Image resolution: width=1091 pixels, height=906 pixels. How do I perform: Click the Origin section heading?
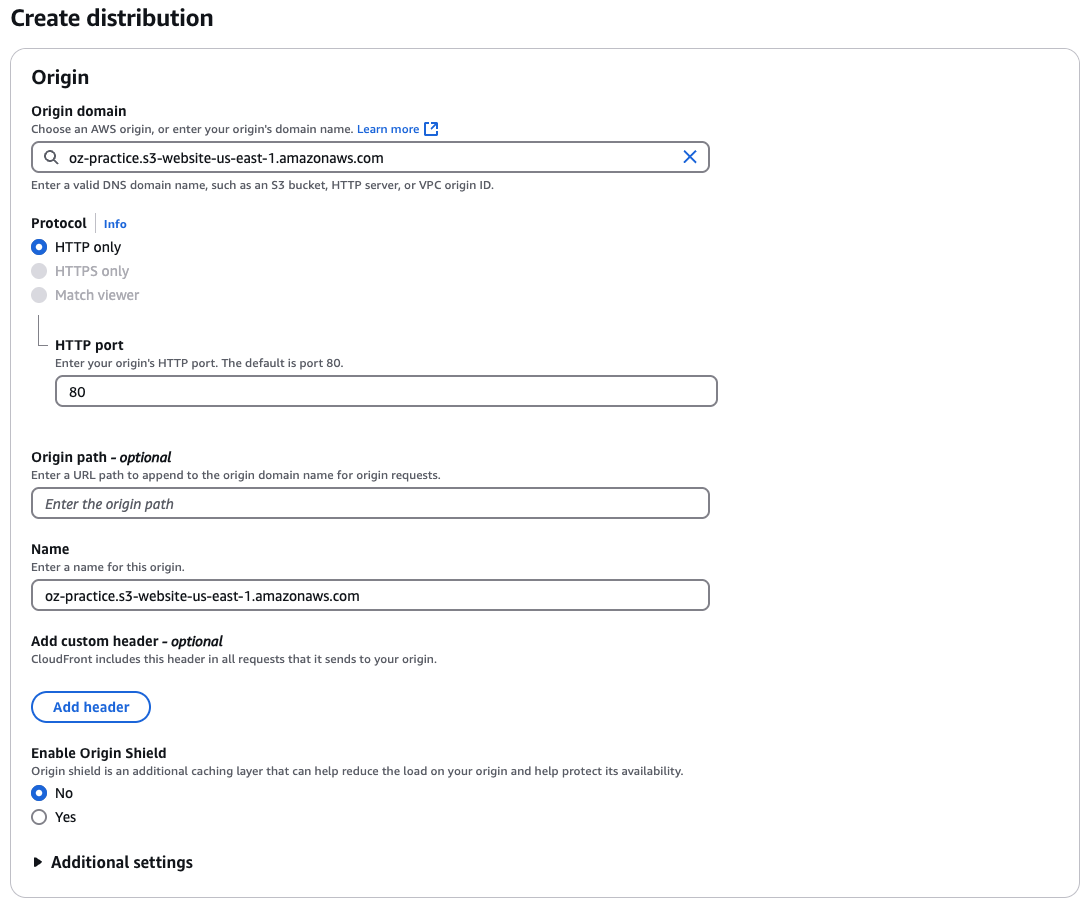pyautogui.click(x=60, y=77)
